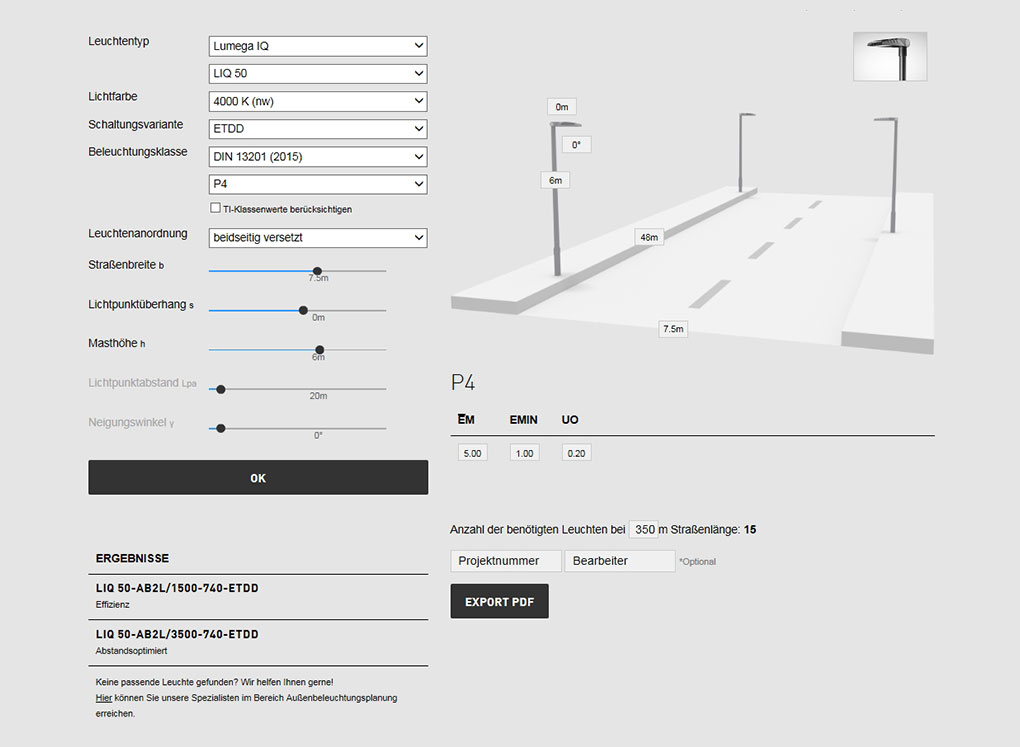
Task: Follow the 'Hier' specialists link
Action: [103, 698]
